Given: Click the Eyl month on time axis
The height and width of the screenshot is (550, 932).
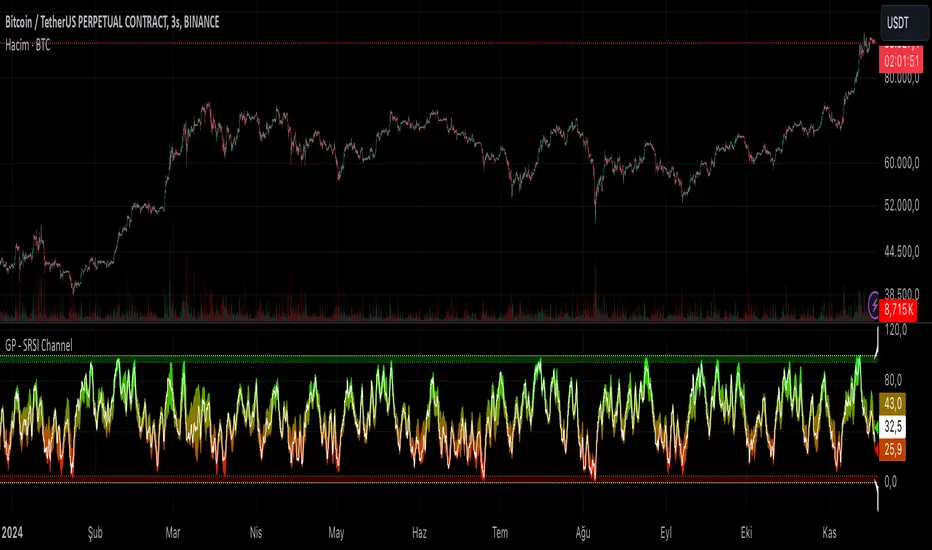Looking at the screenshot, I should [666, 533].
